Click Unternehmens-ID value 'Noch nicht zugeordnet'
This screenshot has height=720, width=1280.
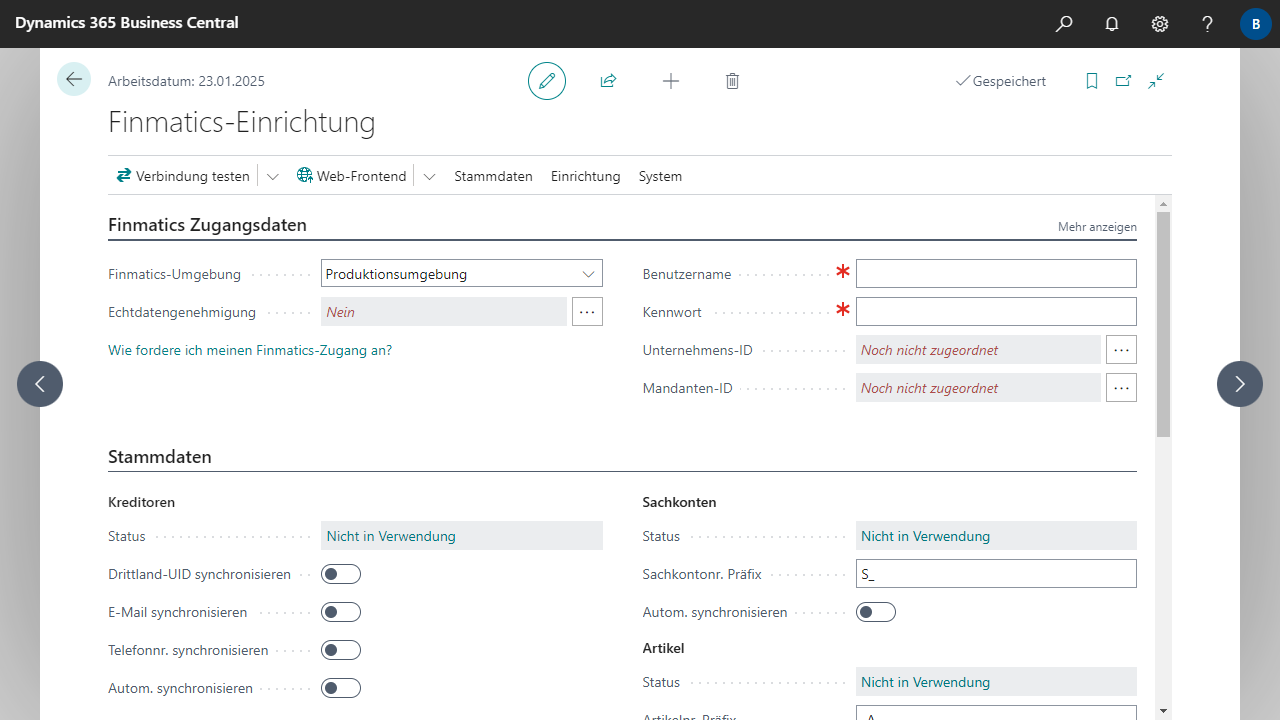click(x=978, y=350)
